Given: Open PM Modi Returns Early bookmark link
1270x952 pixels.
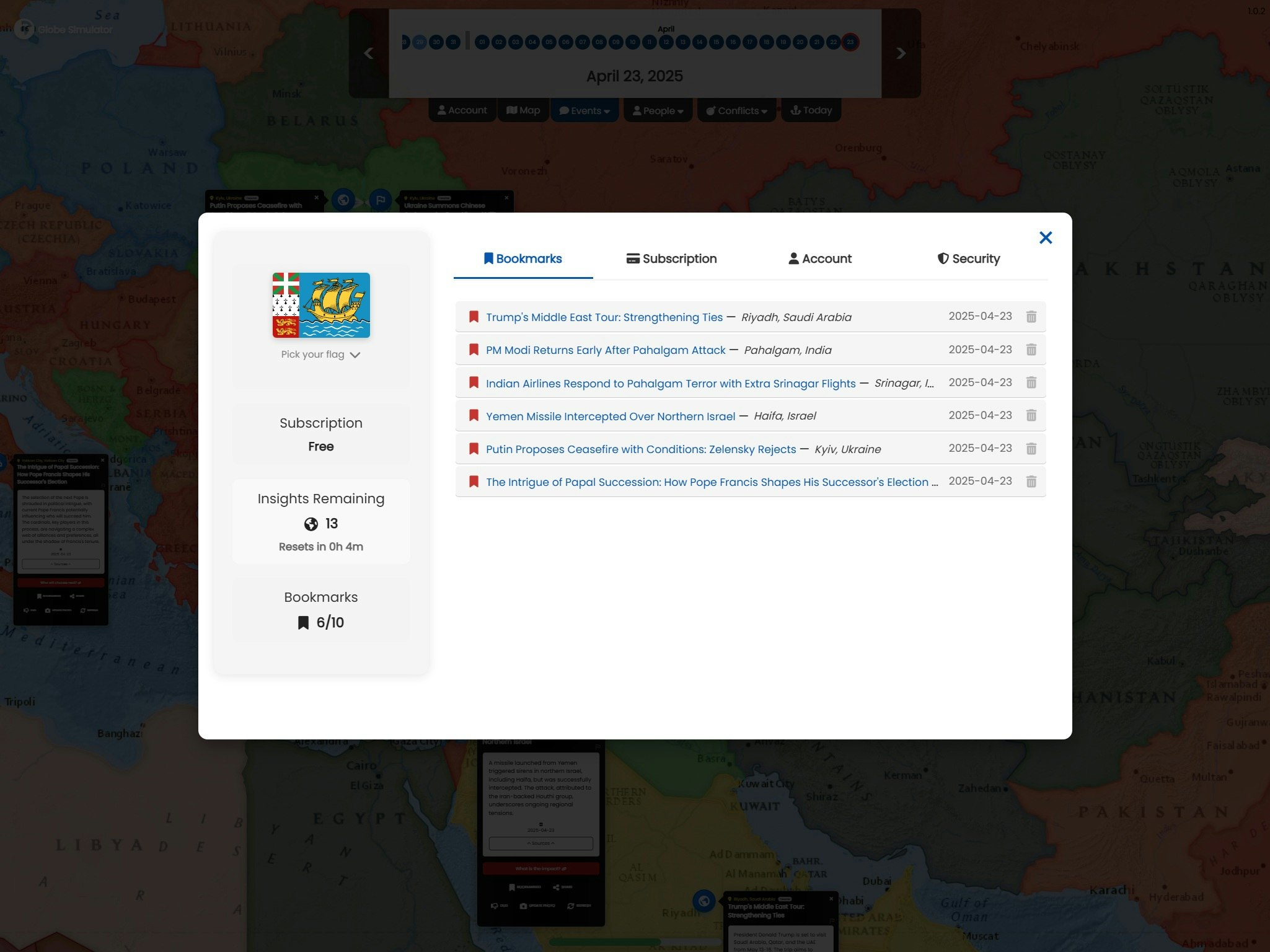Looking at the screenshot, I should click(605, 350).
